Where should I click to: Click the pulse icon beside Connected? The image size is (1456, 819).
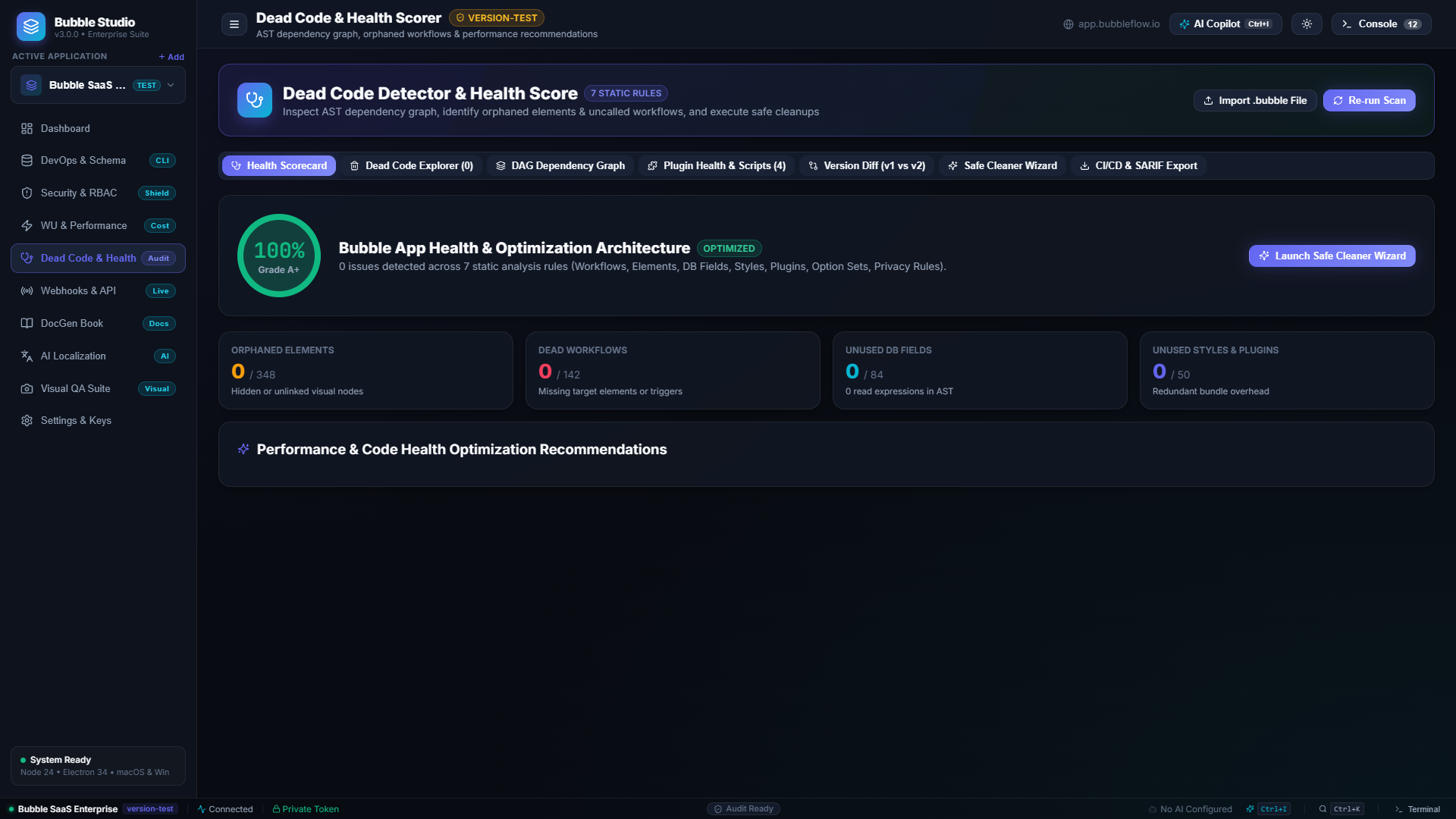click(x=202, y=809)
